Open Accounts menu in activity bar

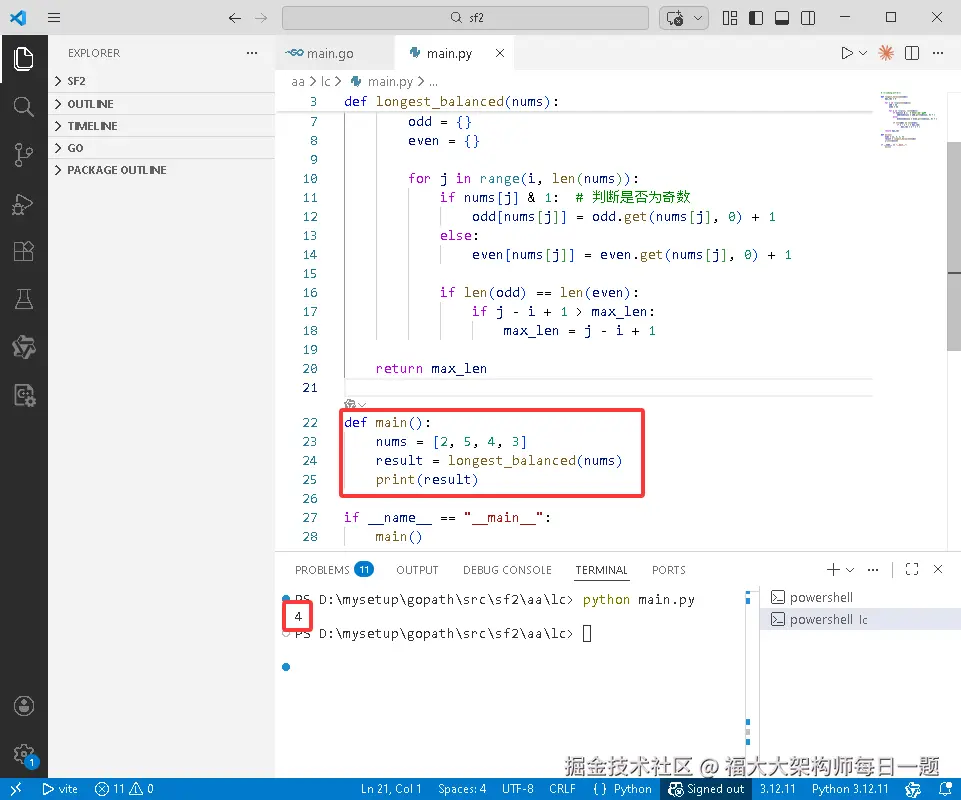click(24, 706)
